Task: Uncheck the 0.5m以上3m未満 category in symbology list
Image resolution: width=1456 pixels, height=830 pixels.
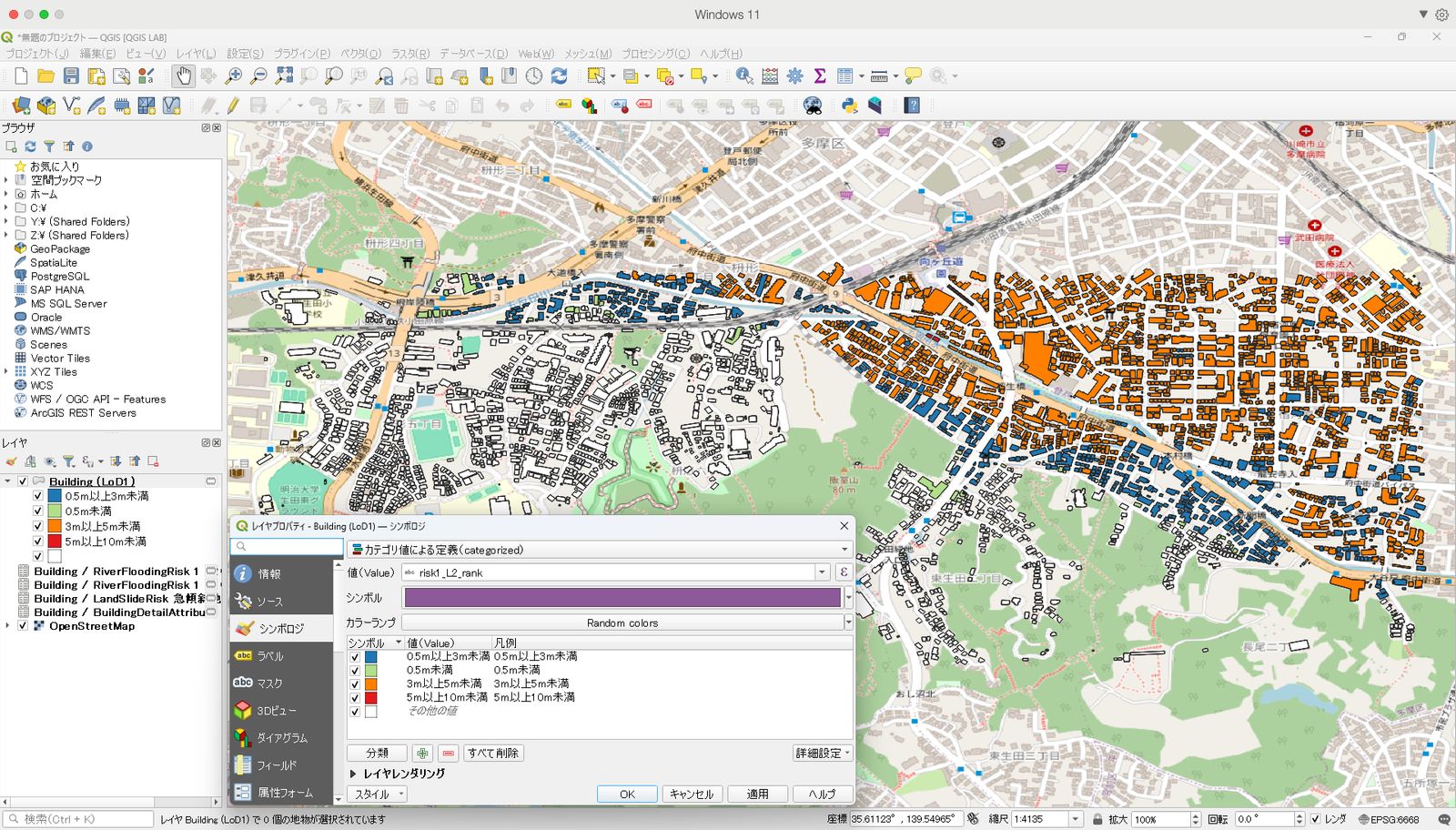Action: pyautogui.click(x=355, y=657)
